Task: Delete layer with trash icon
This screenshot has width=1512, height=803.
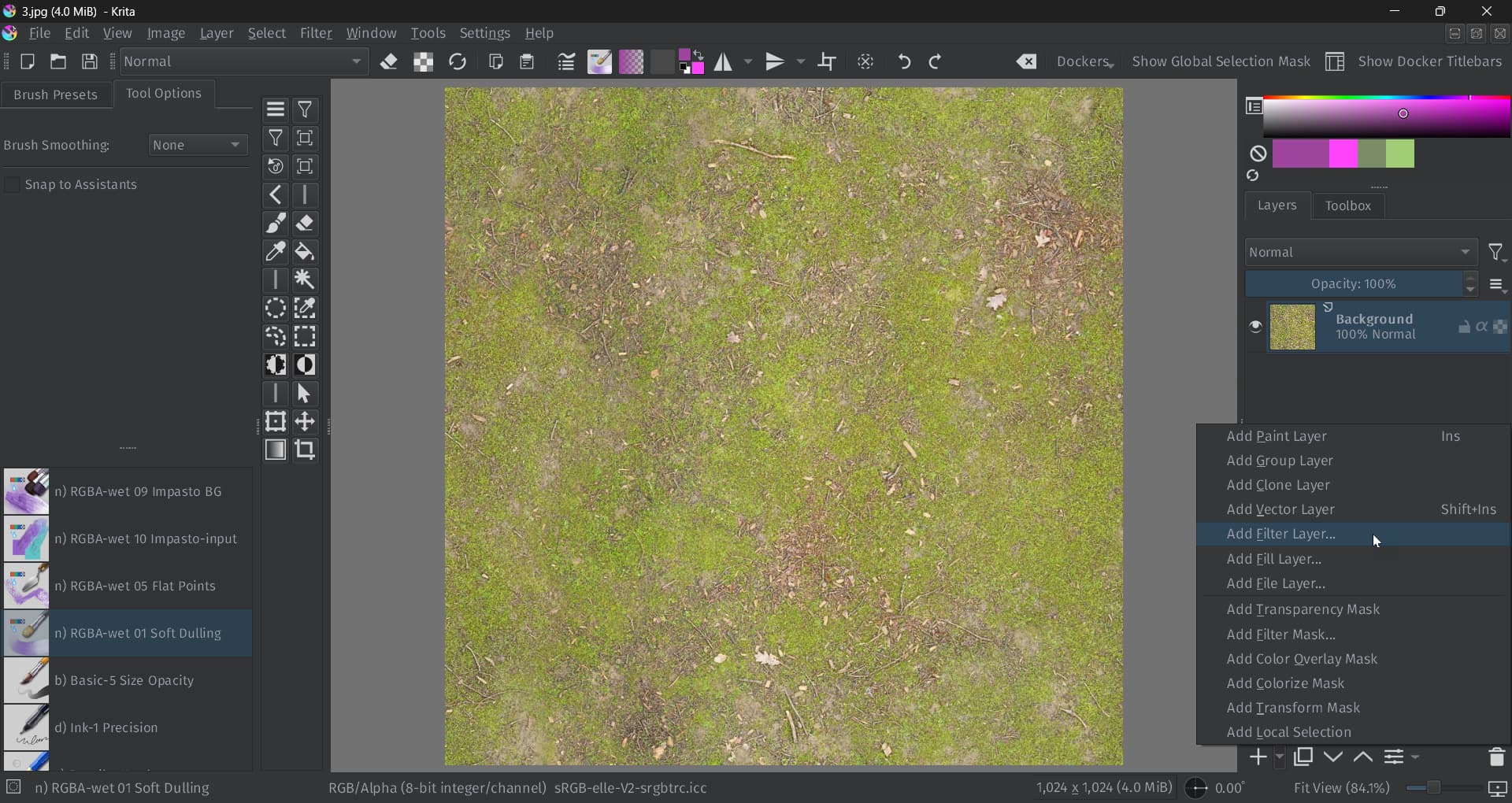Action: [x=1496, y=757]
